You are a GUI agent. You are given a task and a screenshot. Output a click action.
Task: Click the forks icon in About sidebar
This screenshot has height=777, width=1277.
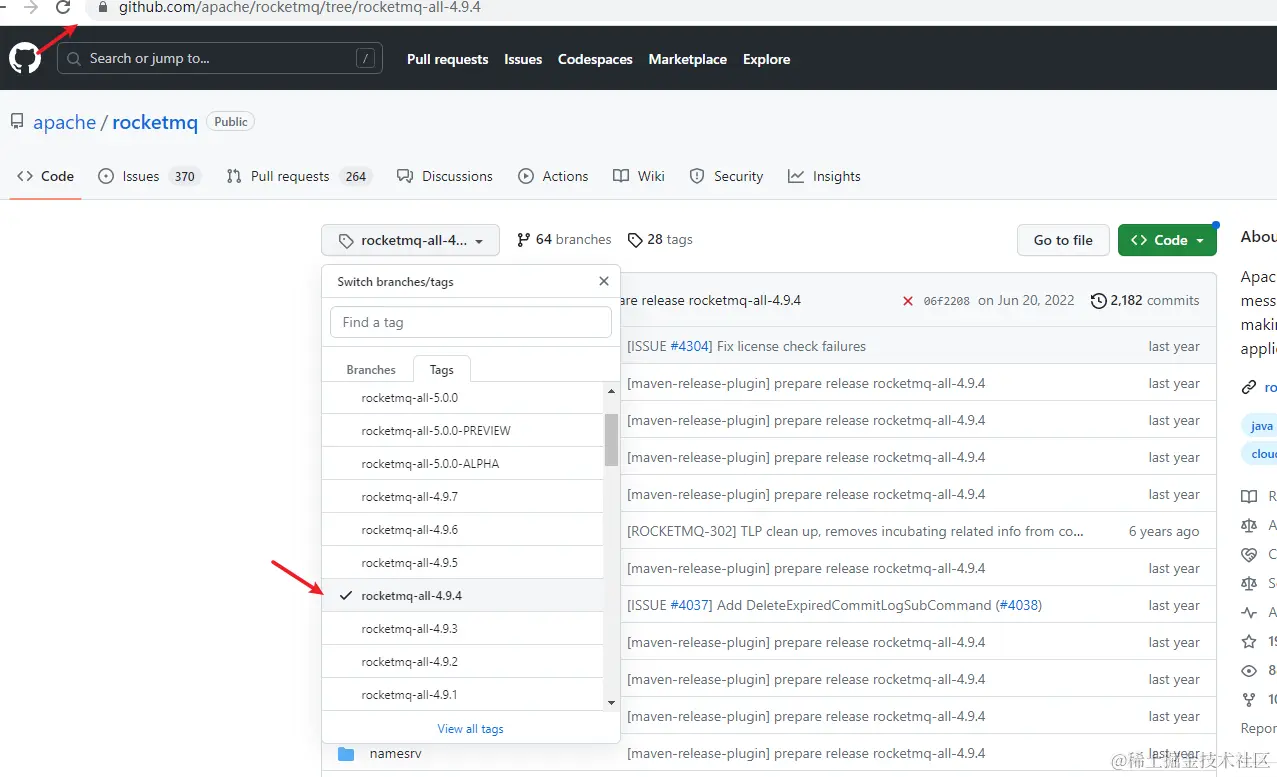coord(1248,699)
